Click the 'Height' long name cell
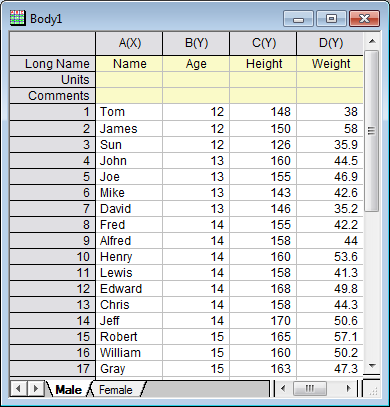 pyautogui.click(x=263, y=64)
